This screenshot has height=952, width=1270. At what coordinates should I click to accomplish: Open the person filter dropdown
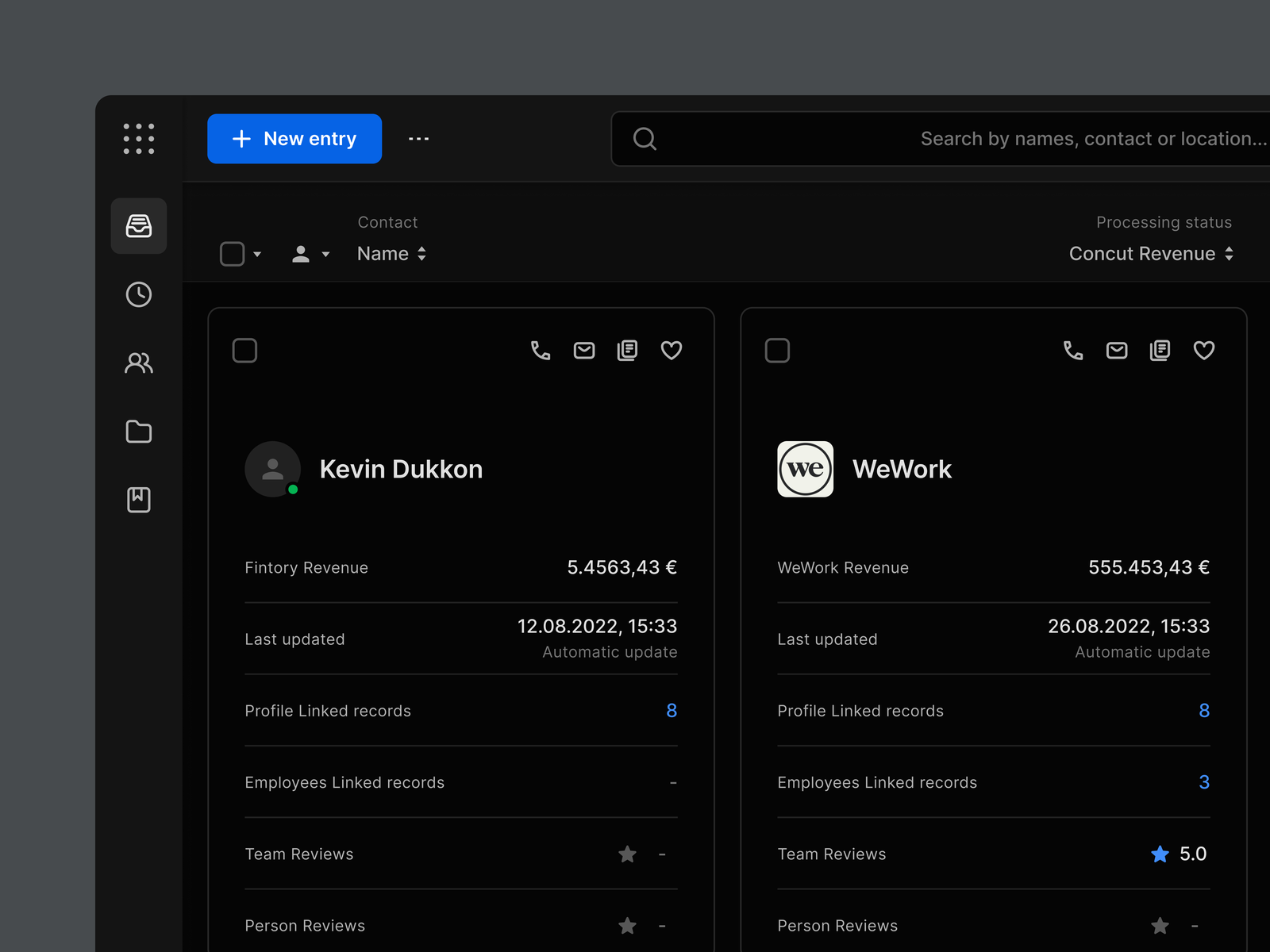[x=310, y=254]
